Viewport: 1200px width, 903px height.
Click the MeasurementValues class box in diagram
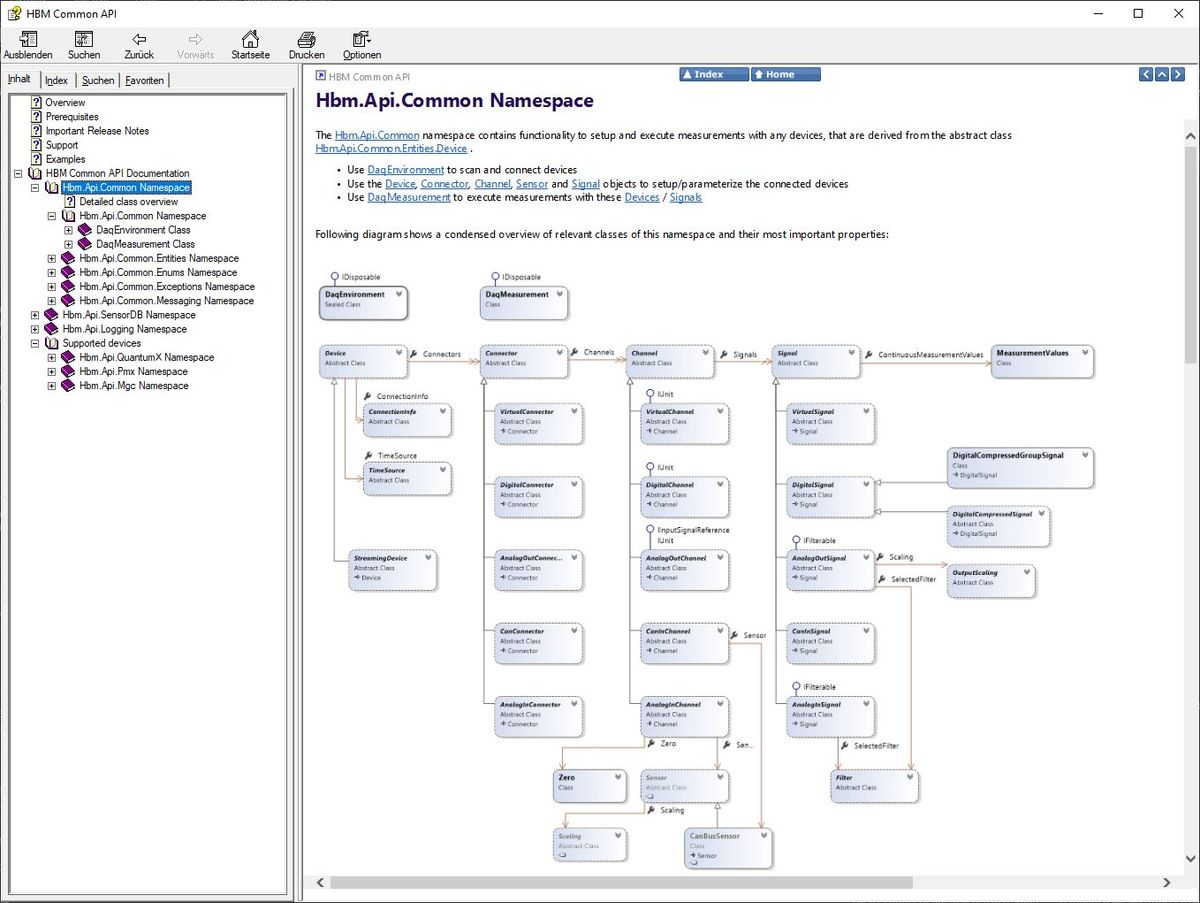[1043, 361]
